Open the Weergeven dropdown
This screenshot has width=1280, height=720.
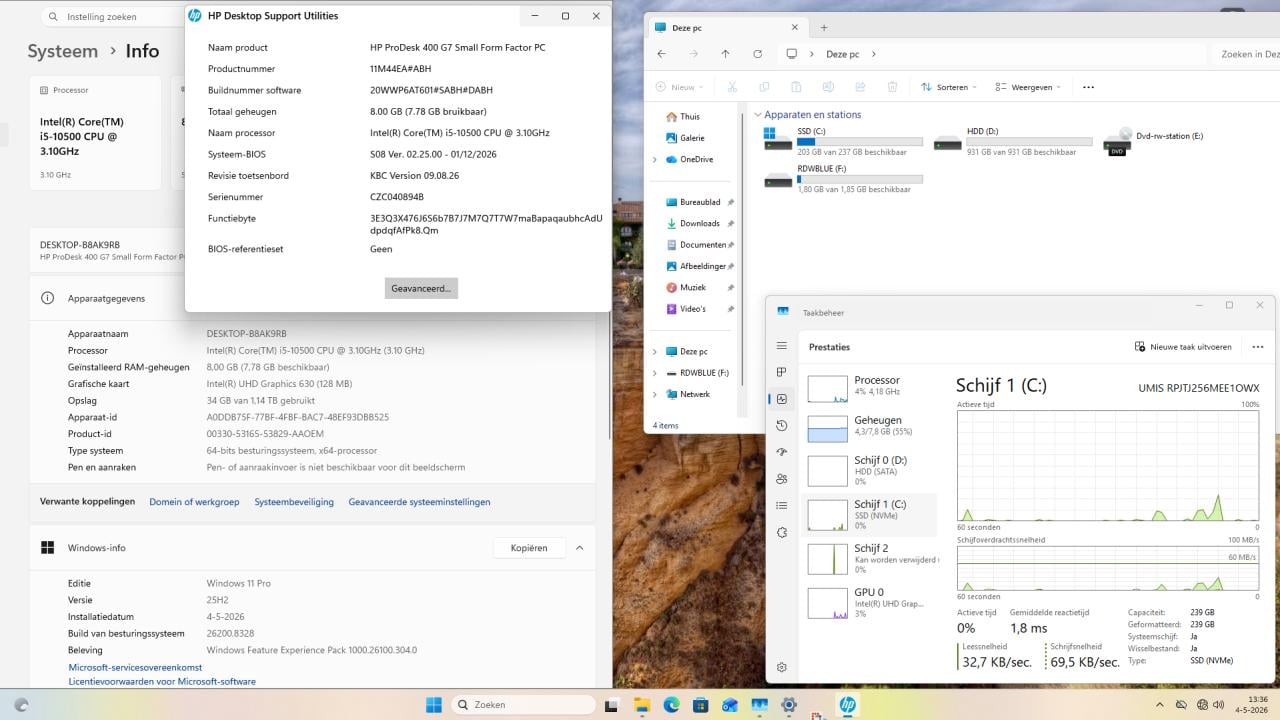coord(1028,87)
